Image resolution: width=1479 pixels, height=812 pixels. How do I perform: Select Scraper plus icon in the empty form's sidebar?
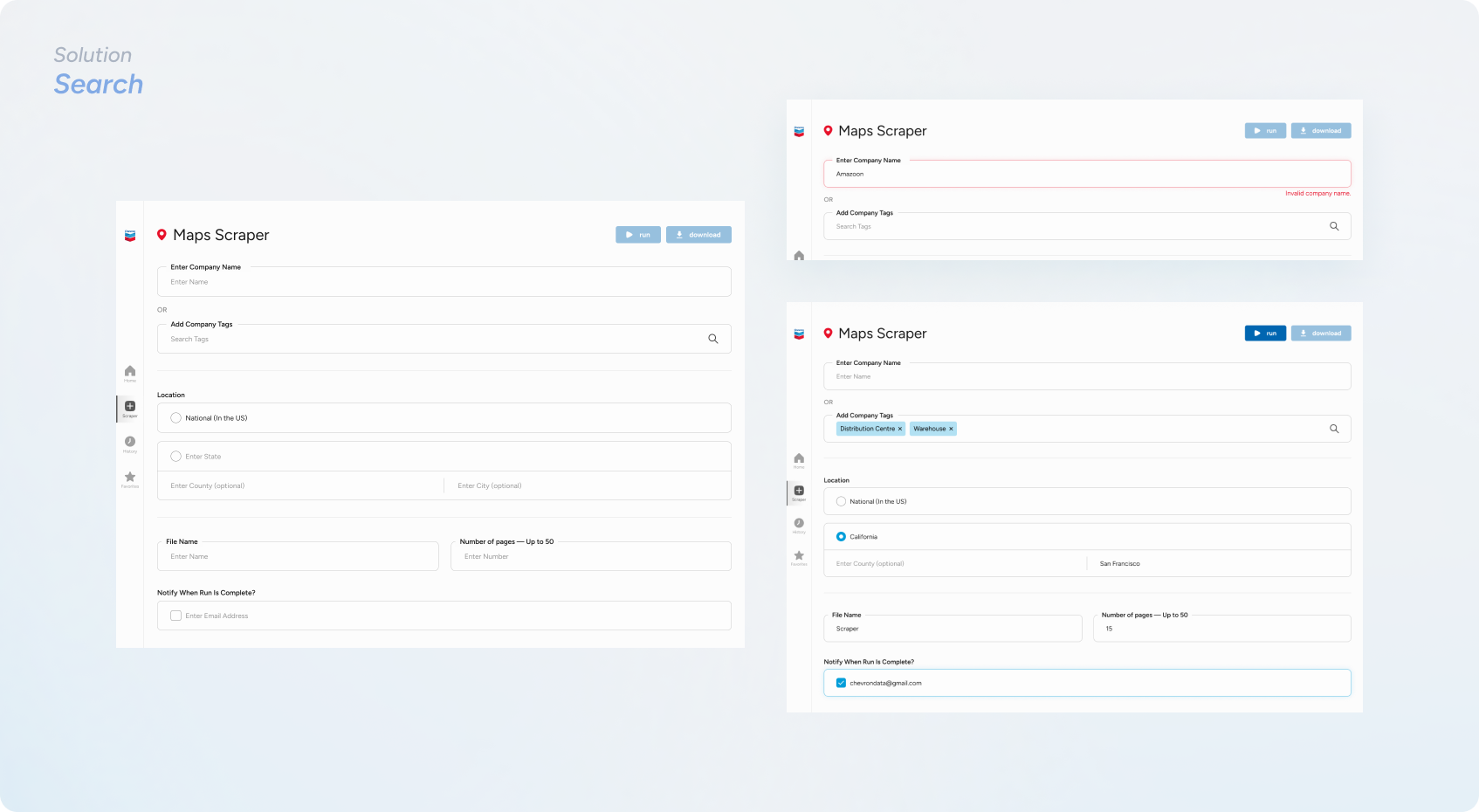click(130, 406)
